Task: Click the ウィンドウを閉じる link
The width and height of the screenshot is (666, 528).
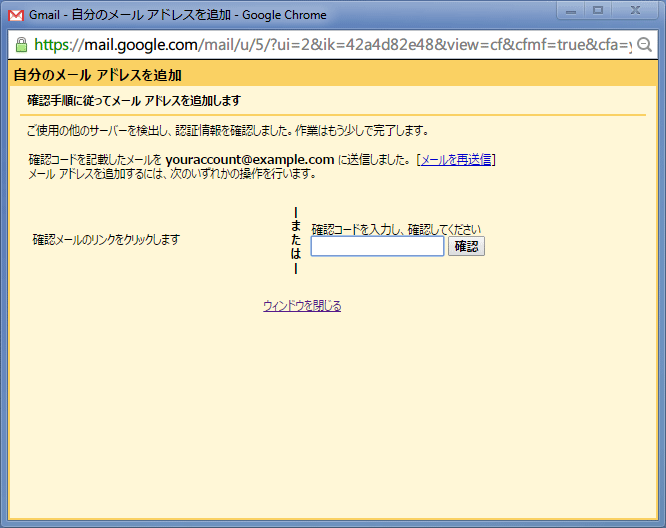Action: click(x=302, y=306)
